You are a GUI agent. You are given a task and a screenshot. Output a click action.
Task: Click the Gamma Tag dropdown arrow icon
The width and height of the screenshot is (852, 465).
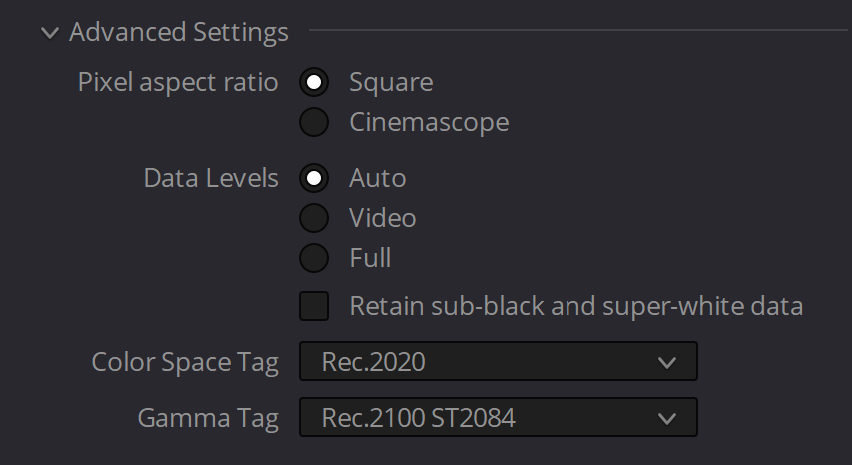tap(667, 418)
